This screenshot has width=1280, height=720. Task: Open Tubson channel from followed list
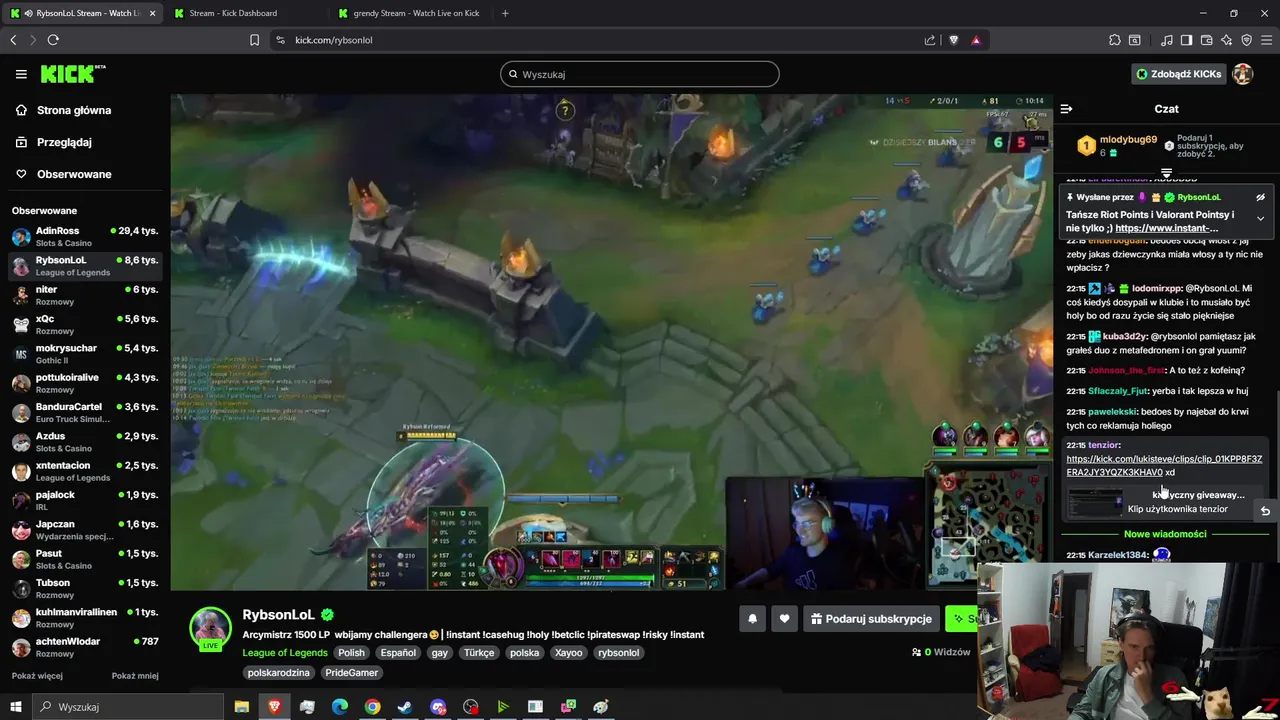84,588
